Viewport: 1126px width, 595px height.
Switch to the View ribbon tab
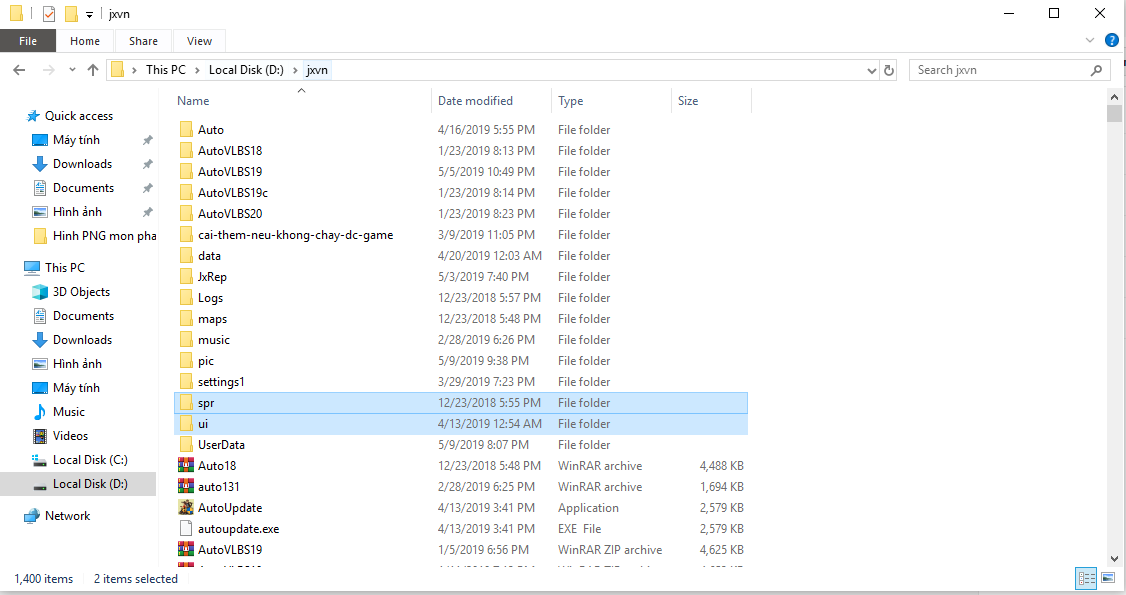pyautogui.click(x=199, y=41)
